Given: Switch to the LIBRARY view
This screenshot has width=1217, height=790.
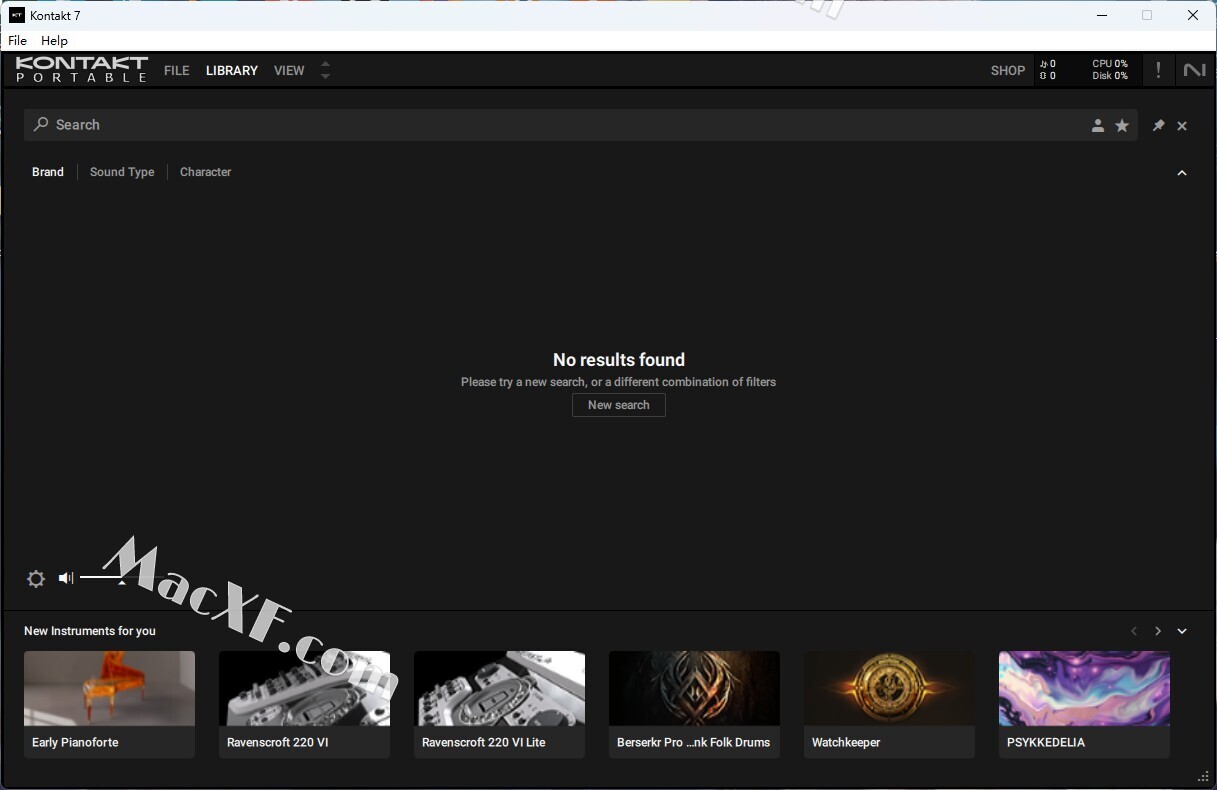Looking at the screenshot, I should click(x=232, y=71).
